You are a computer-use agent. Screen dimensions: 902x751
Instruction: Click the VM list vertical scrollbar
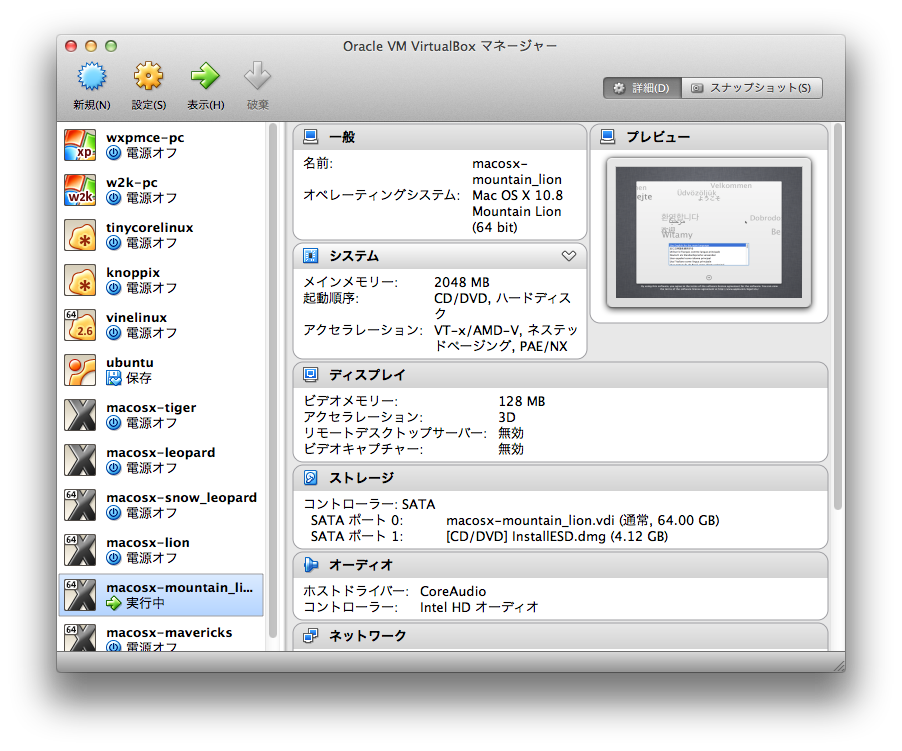(x=273, y=380)
